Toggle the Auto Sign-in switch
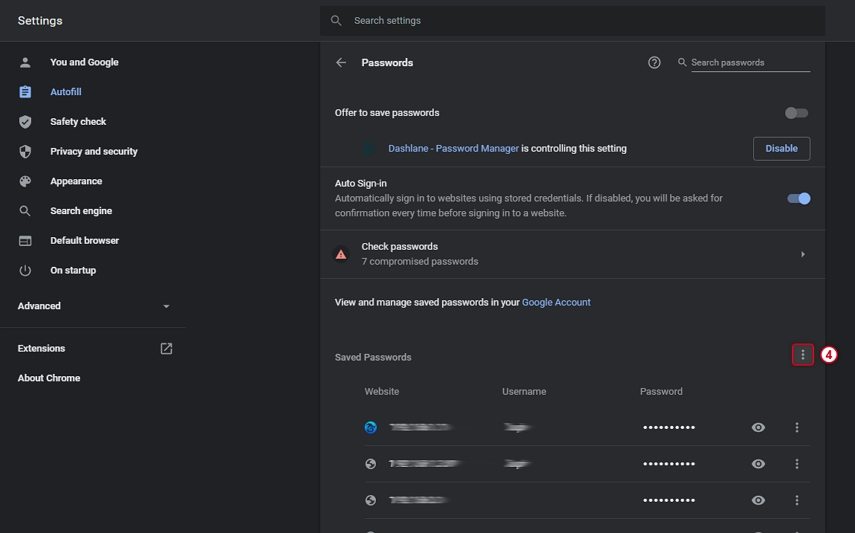Viewport: 855px width, 533px height. click(798, 199)
